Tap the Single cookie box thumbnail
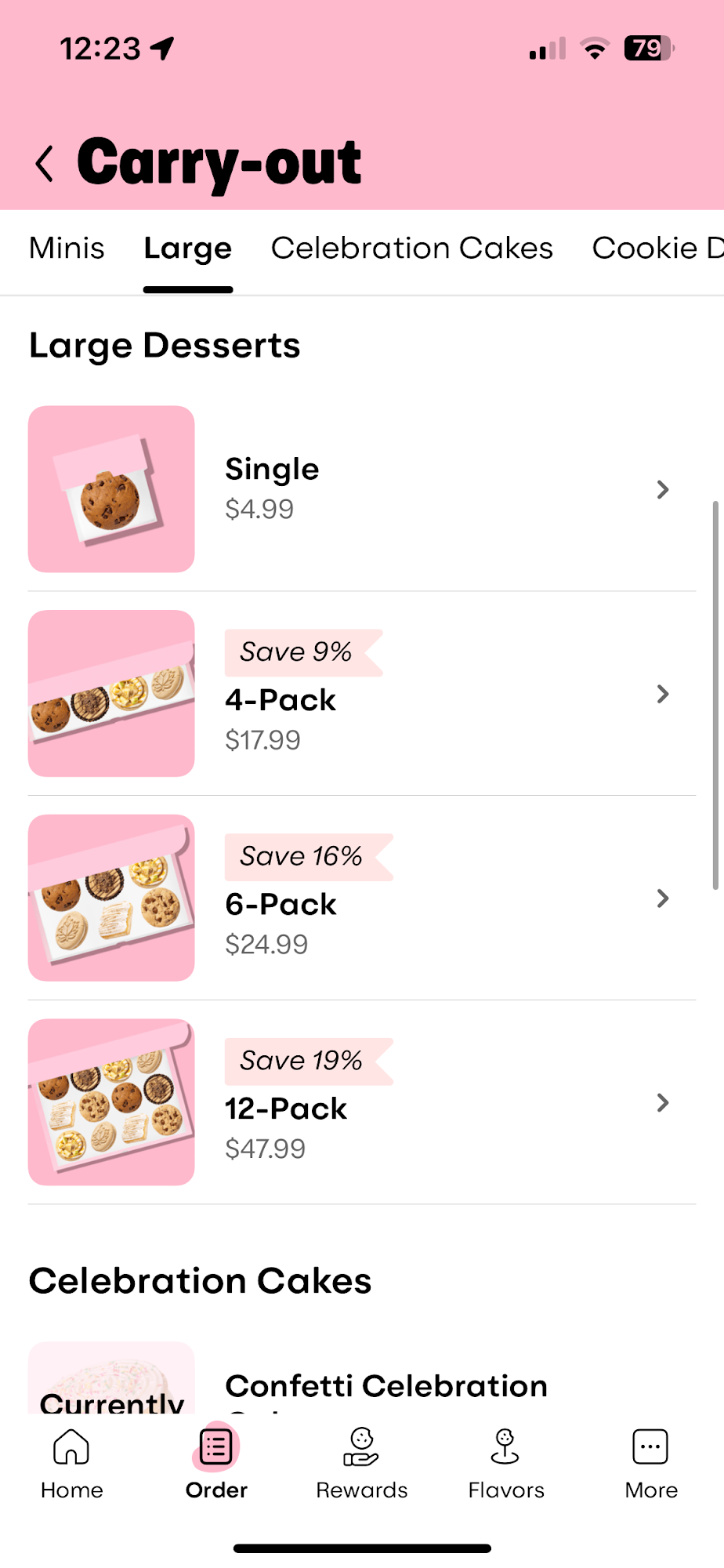Viewport: 724px width, 1568px height. [111, 489]
